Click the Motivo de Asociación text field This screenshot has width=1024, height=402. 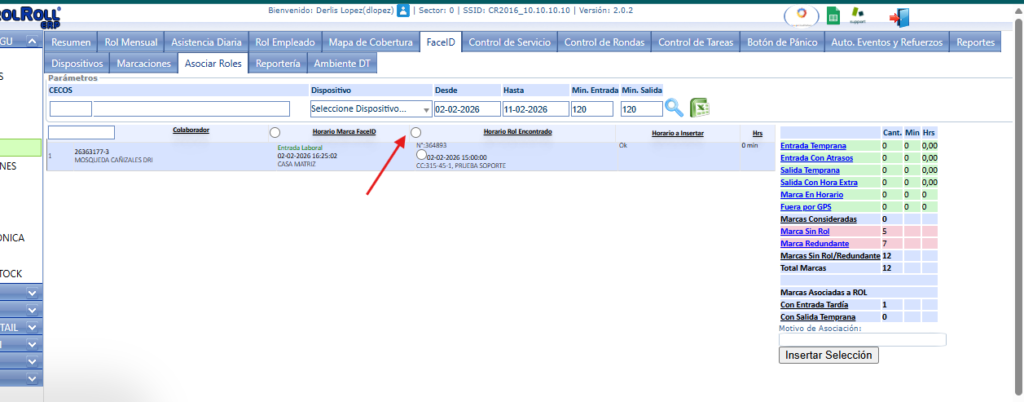click(862, 339)
